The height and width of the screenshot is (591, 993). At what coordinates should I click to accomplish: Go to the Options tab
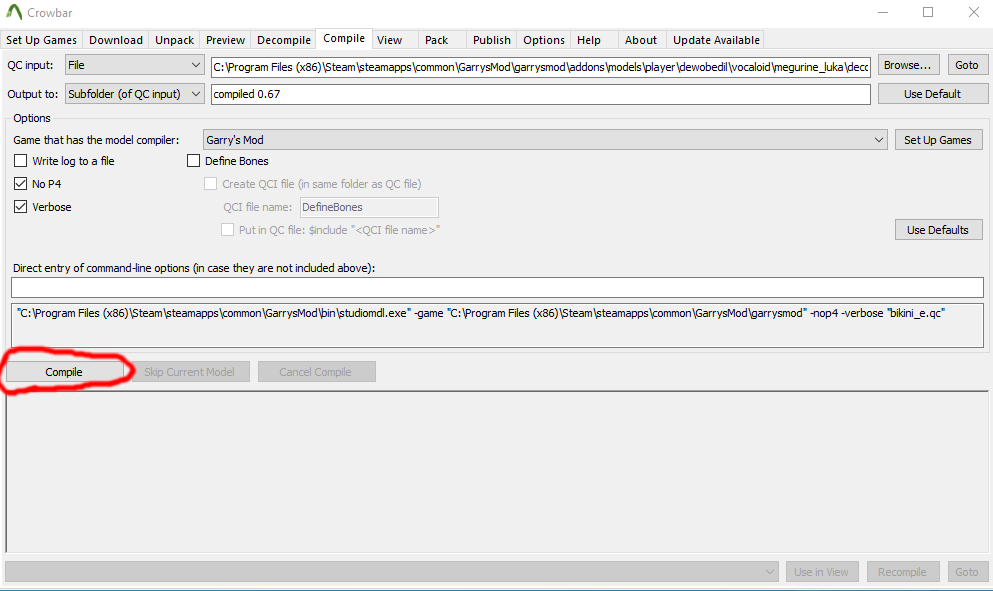coord(544,40)
